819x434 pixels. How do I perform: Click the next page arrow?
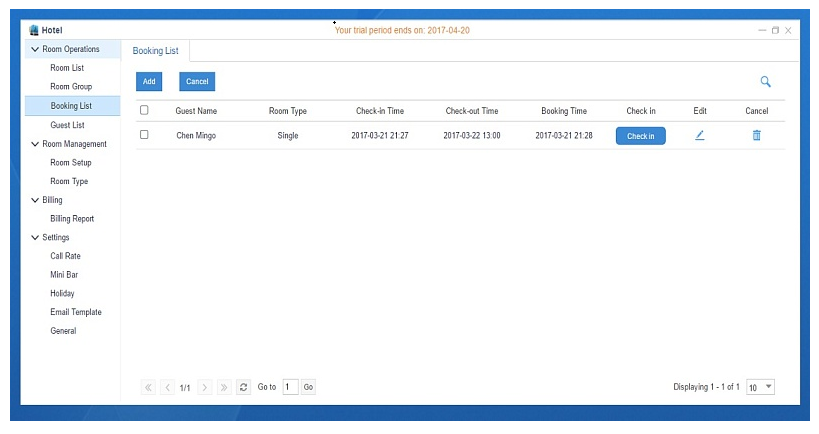205,387
